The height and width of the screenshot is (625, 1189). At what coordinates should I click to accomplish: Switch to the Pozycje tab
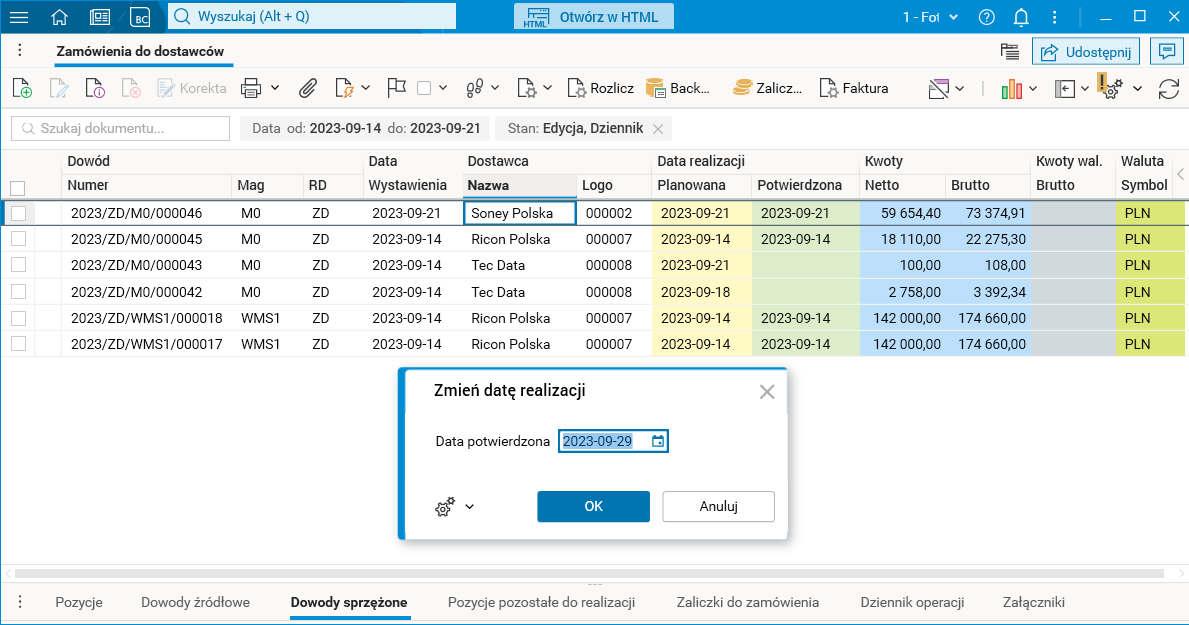(x=79, y=602)
